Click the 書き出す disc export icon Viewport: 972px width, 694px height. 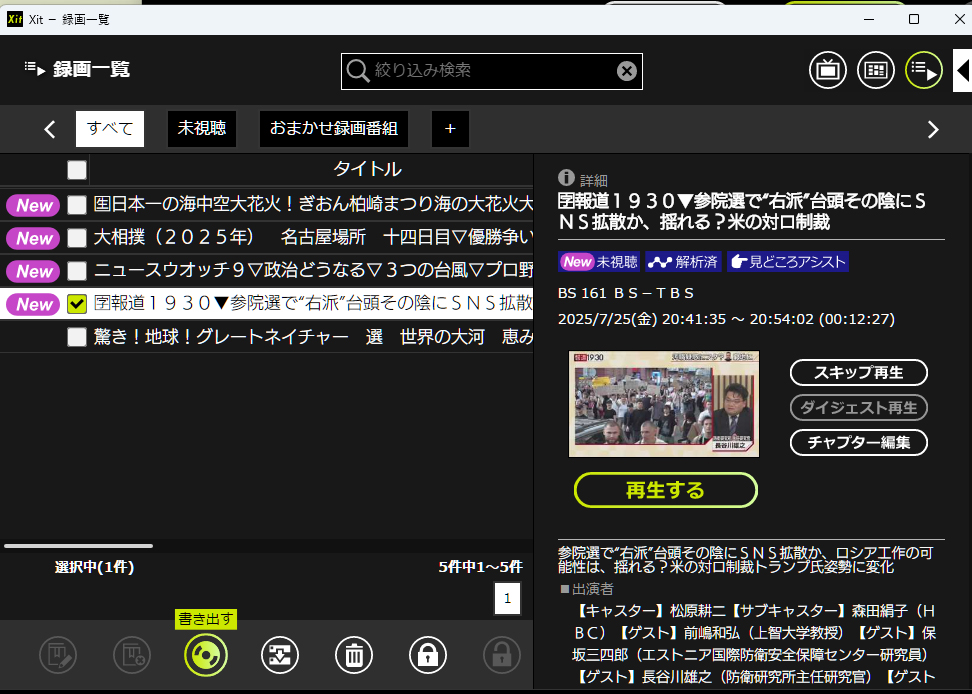pyautogui.click(x=206, y=655)
